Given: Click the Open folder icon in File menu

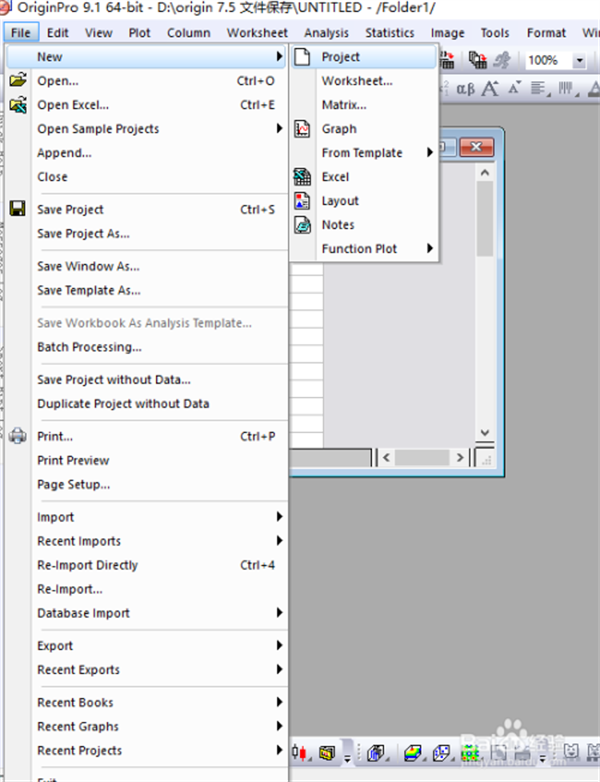Looking at the screenshot, I should (18, 80).
